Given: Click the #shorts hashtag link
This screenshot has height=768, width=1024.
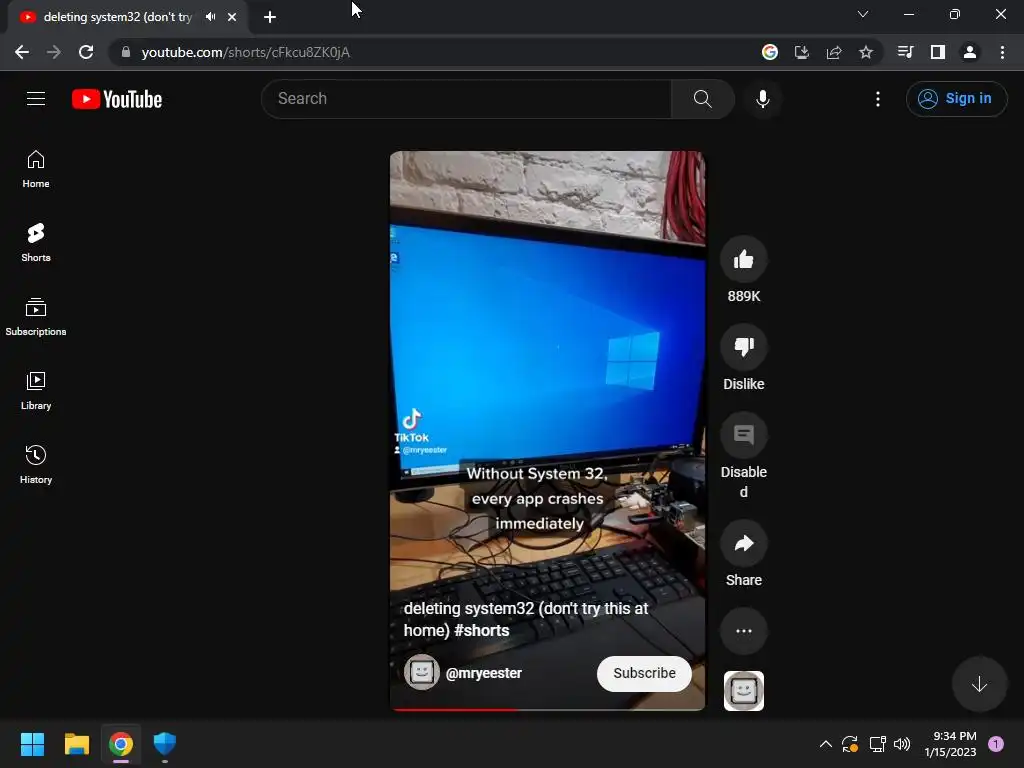Looking at the screenshot, I should 481,631.
